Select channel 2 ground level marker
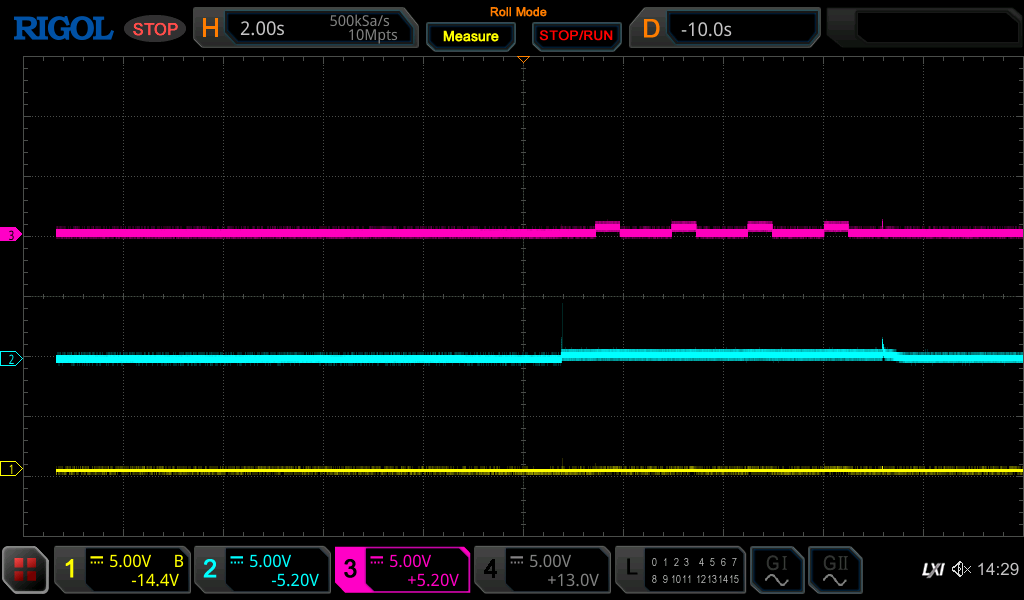1024x600 pixels. tap(11, 358)
